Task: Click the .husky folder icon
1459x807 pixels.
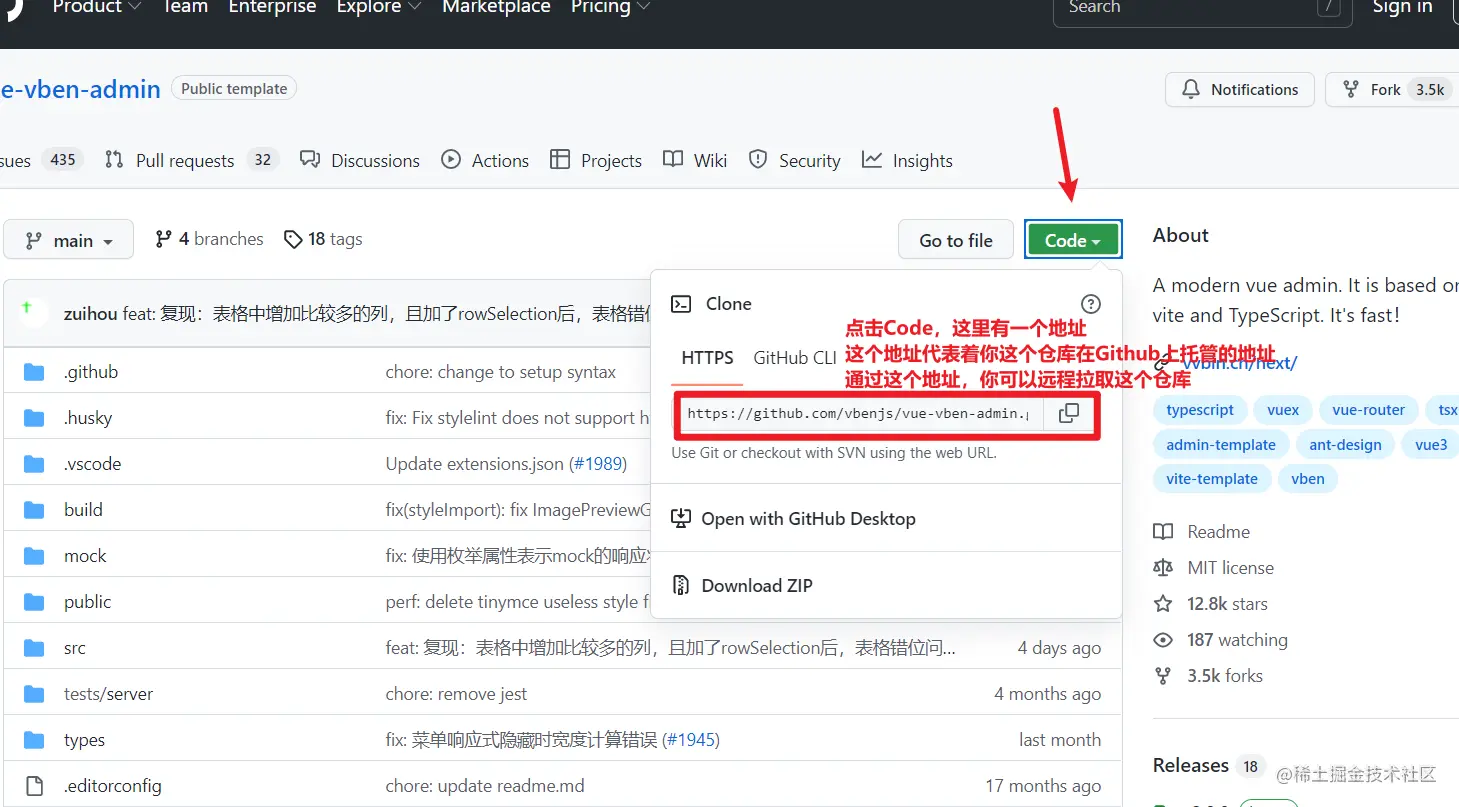Action: [x=35, y=418]
